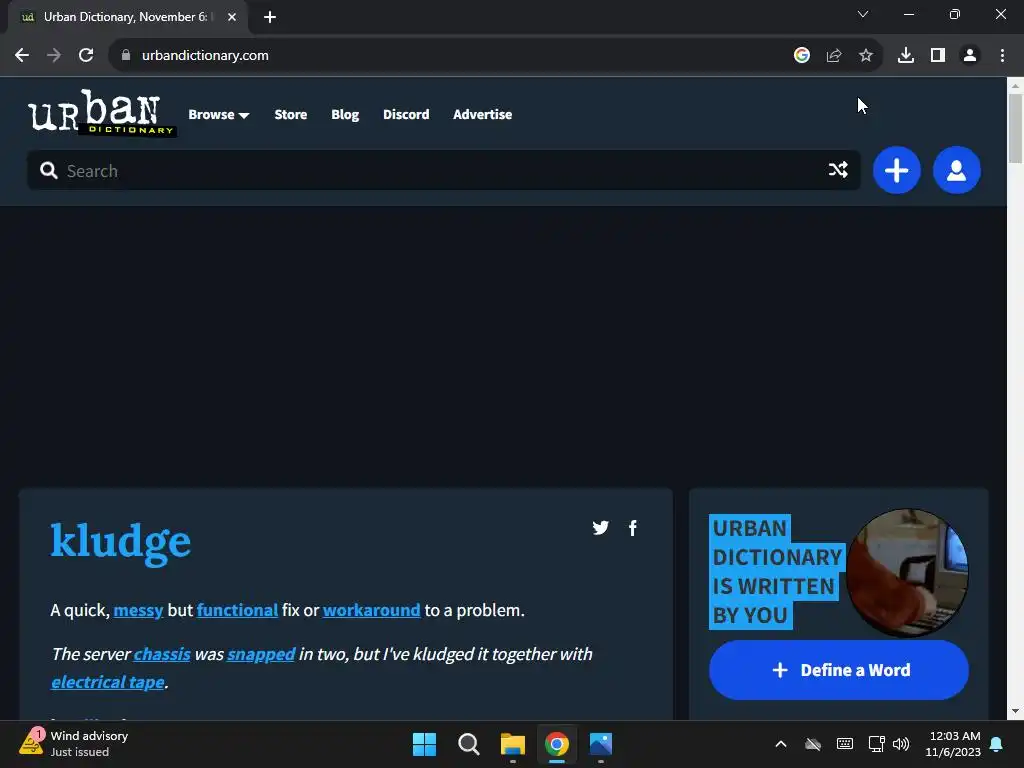
Task: Click the scrollbar down arrow
Action: 1015,711
